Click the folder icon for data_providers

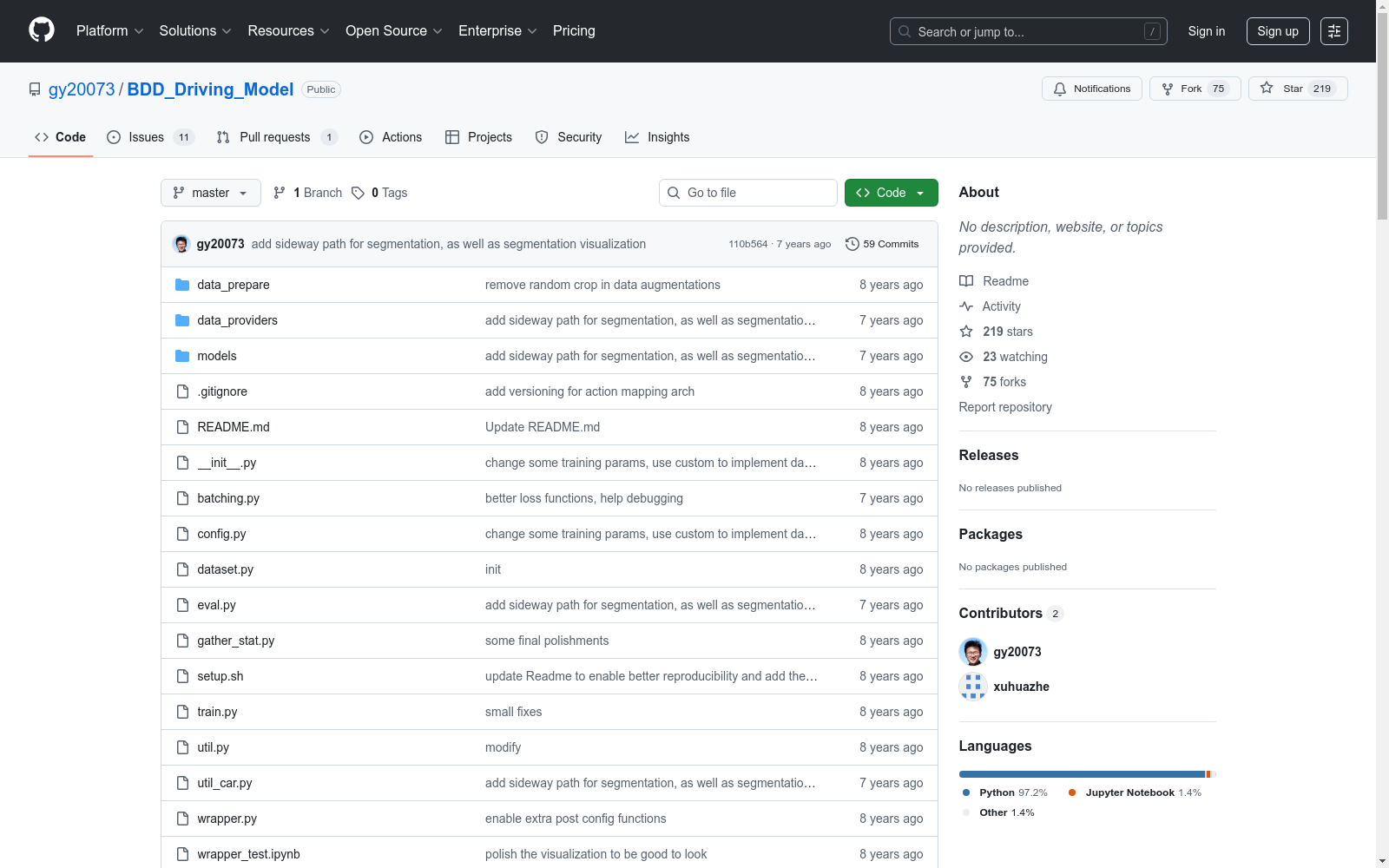pos(182,320)
